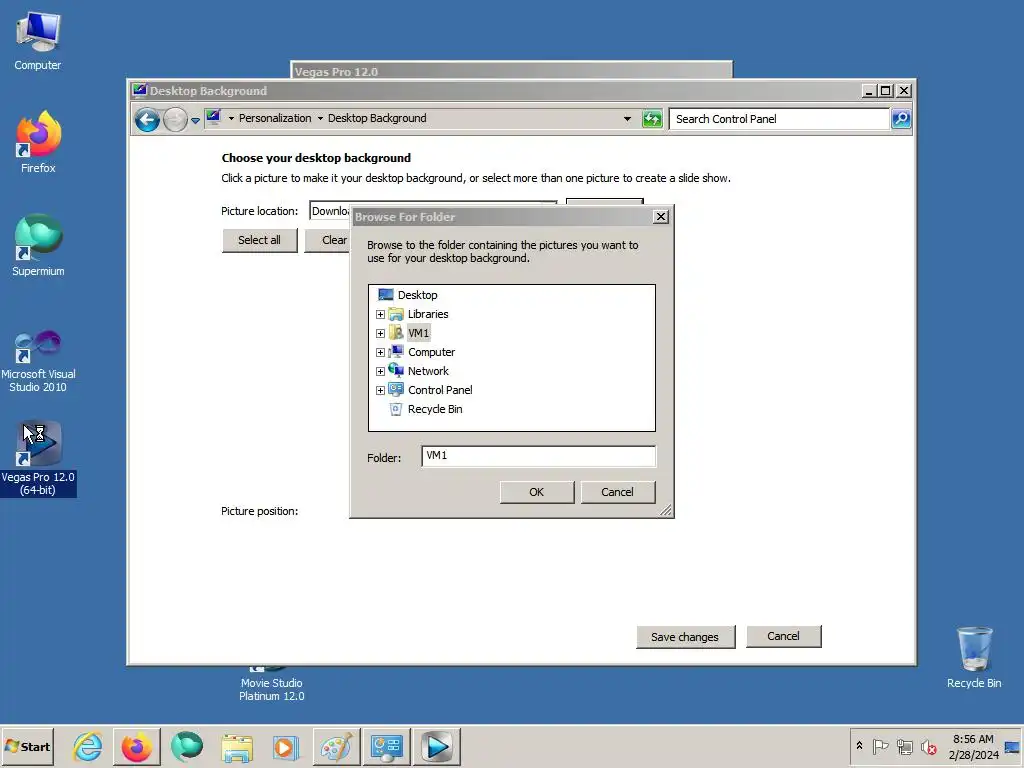Click the Personalization breadcrumb
Image resolution: width=1024 pixels, height=768 pixels.
point(275,118)
